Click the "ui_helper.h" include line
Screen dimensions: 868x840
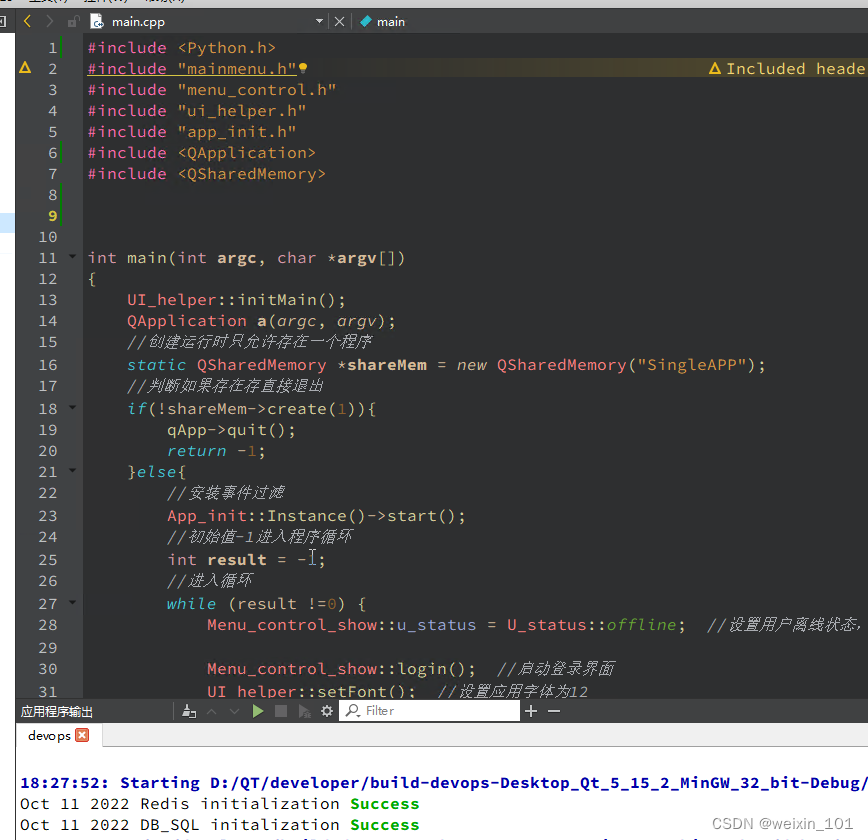click(x=197, y=111)
